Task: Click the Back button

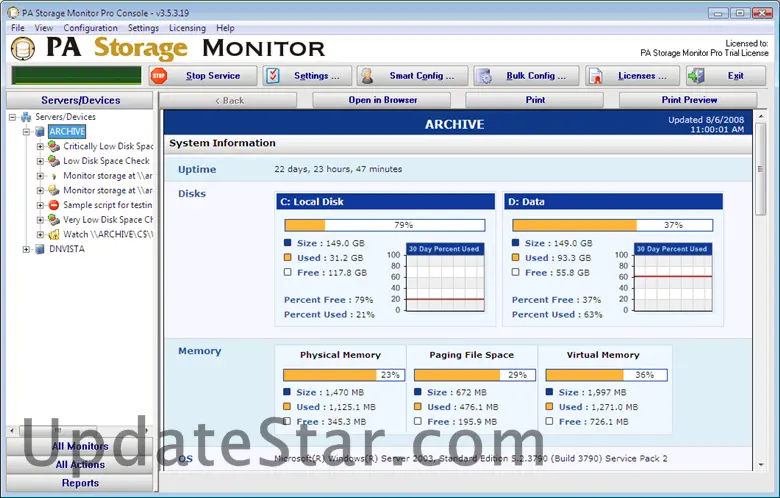Action: pyautogui.click(x=228, y=100)
